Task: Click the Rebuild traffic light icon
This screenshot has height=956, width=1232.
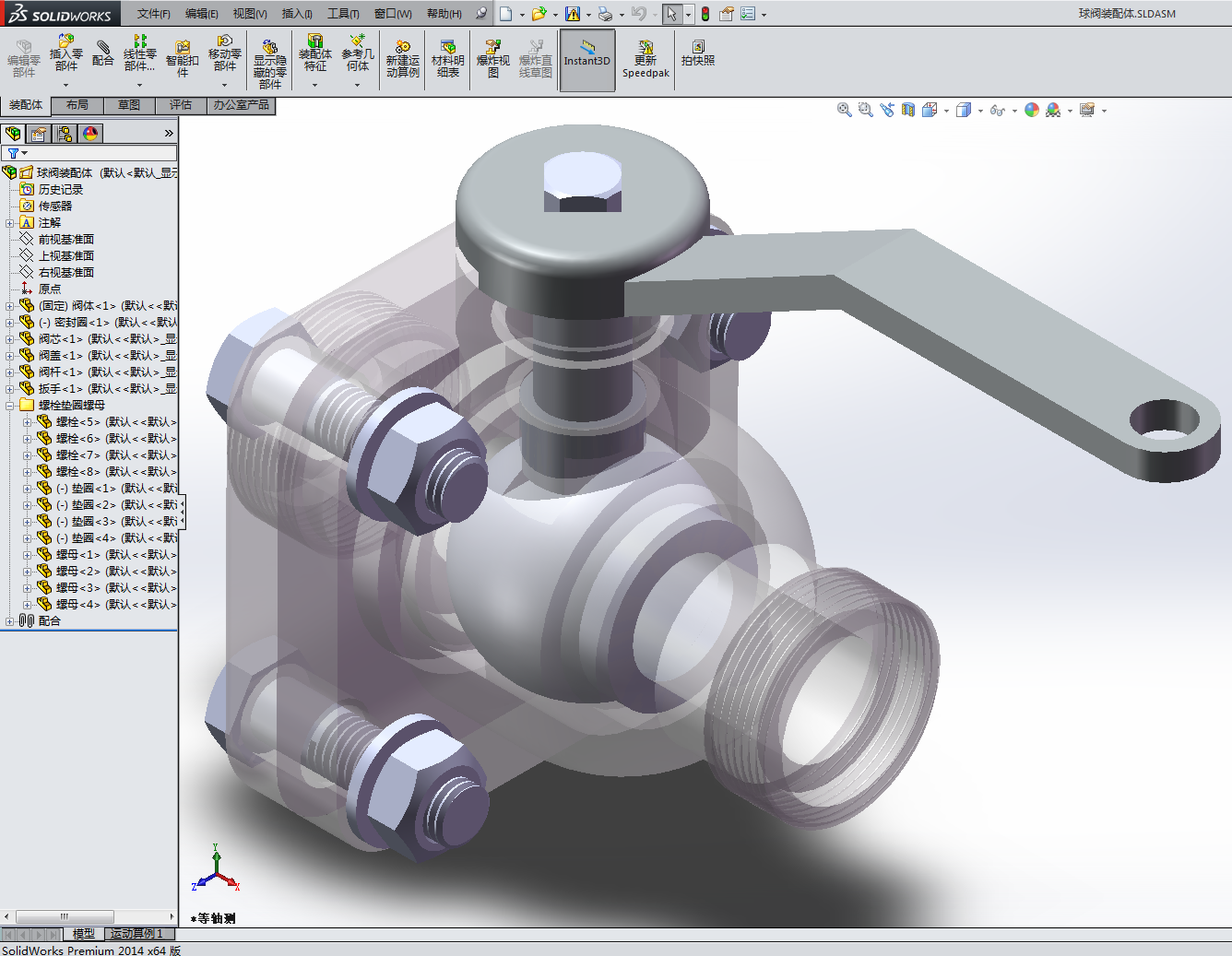Action: coord(705,14)
